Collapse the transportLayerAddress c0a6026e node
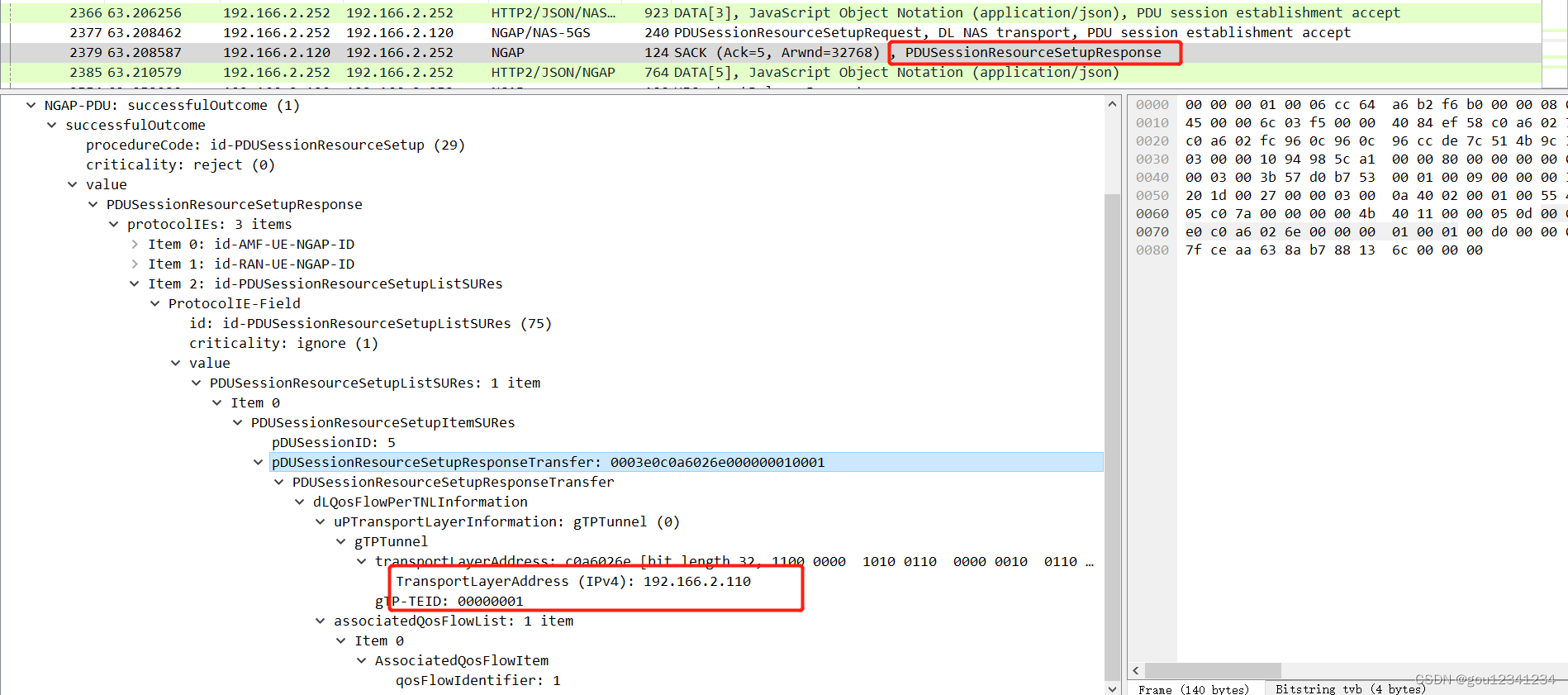 point(361,561)
